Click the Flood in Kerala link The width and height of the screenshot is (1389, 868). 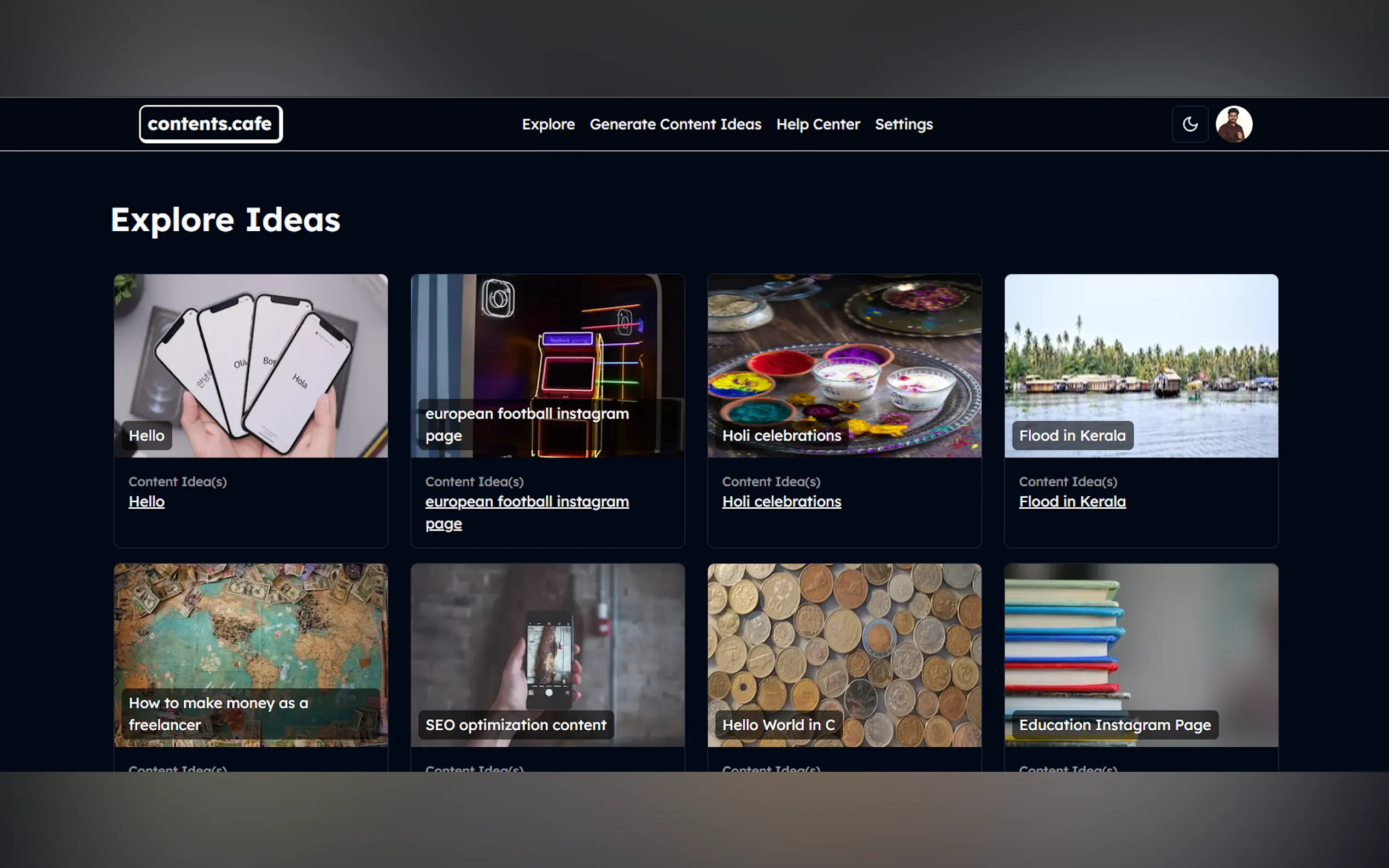point(1072,502)
